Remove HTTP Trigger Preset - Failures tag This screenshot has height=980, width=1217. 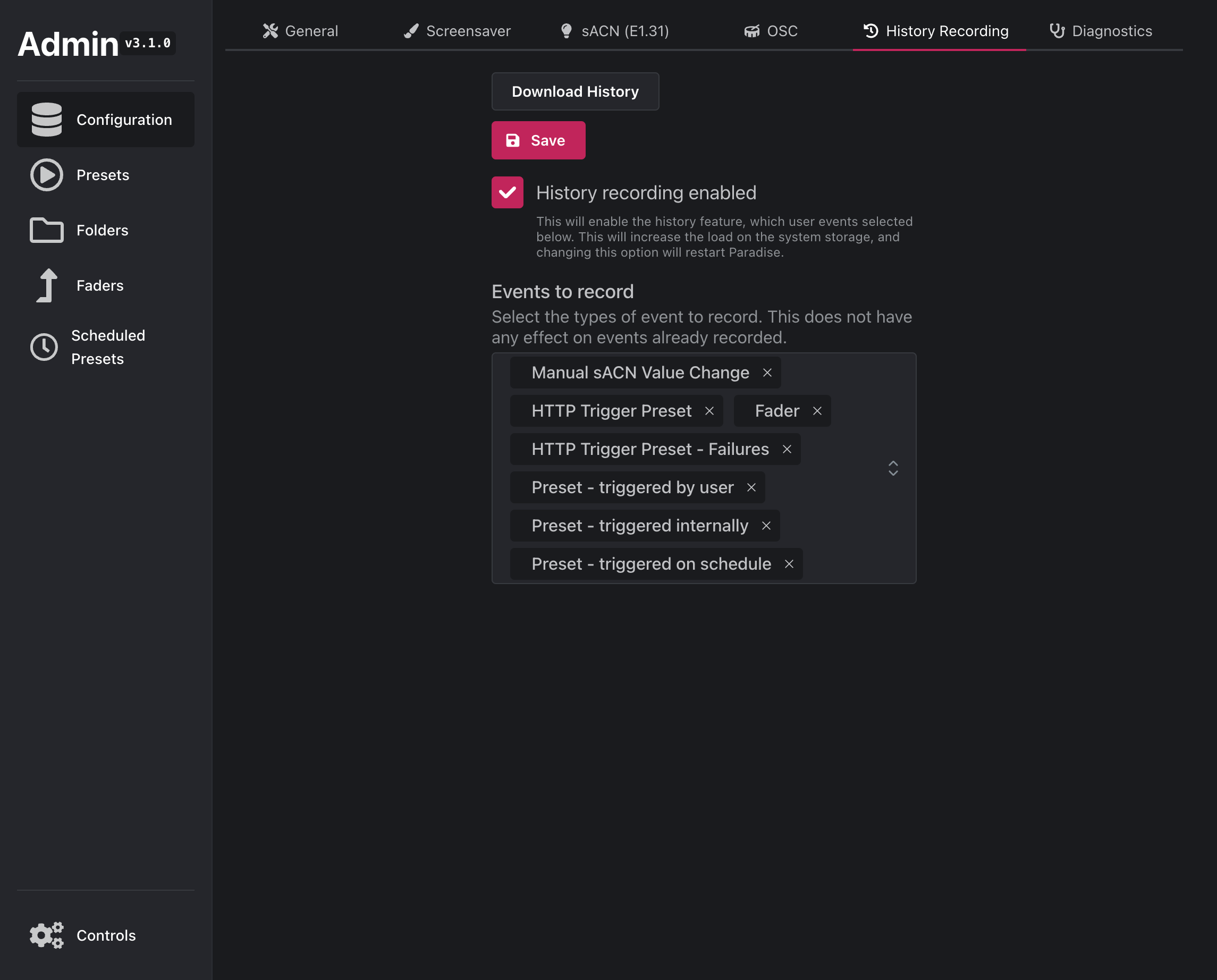point(787,450)
